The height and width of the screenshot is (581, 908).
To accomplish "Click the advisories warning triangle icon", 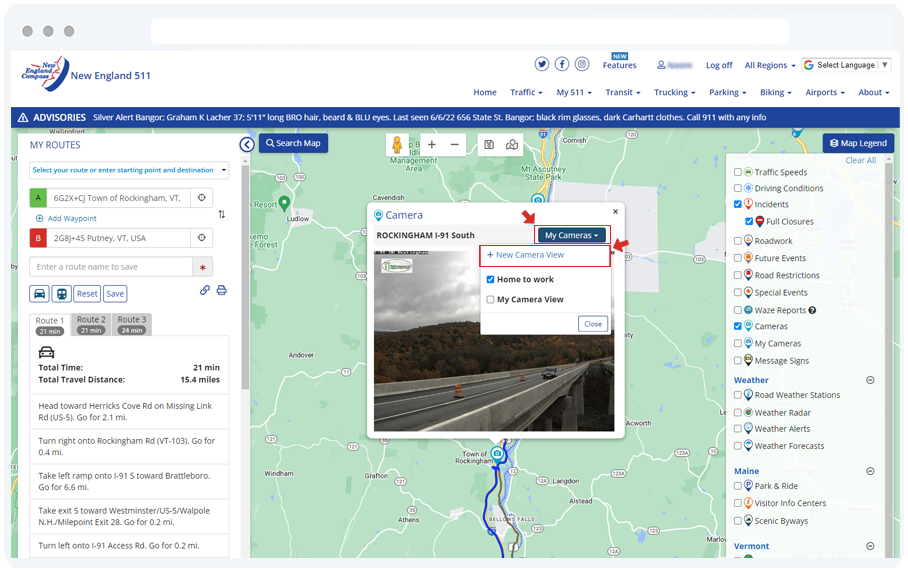I will tap(23, 118).
